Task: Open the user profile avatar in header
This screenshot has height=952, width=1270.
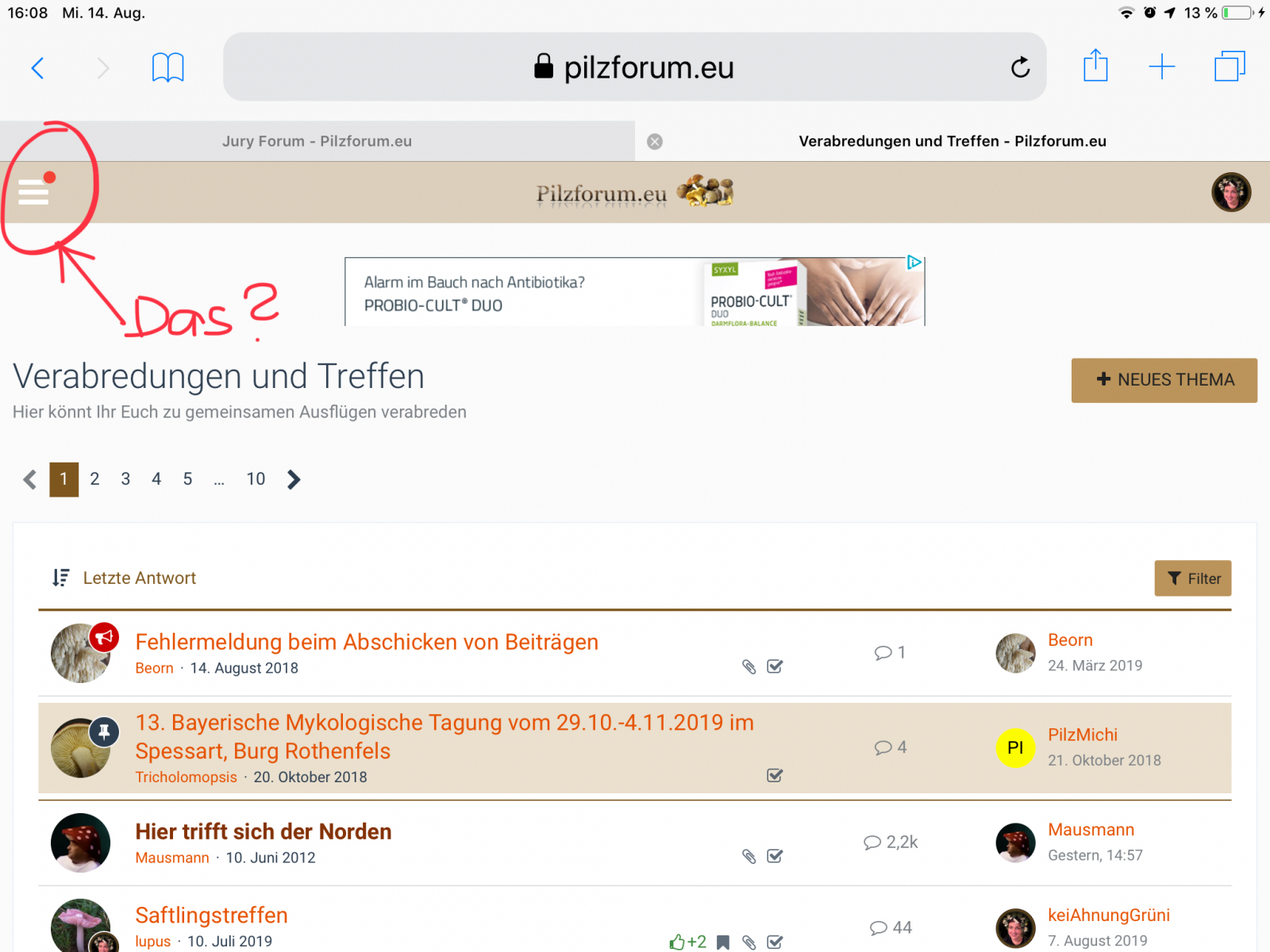Action: click(1230, 192)
